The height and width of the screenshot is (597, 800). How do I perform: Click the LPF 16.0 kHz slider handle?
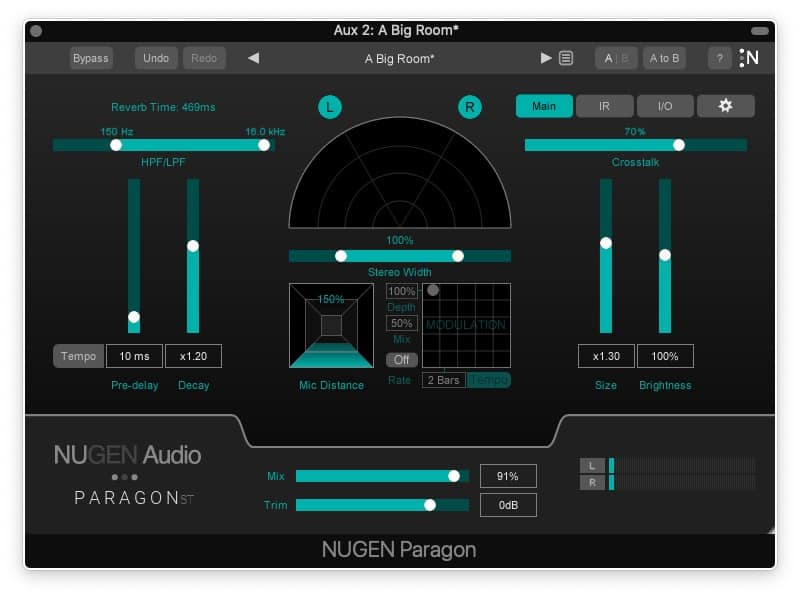[x=264, y=145]
